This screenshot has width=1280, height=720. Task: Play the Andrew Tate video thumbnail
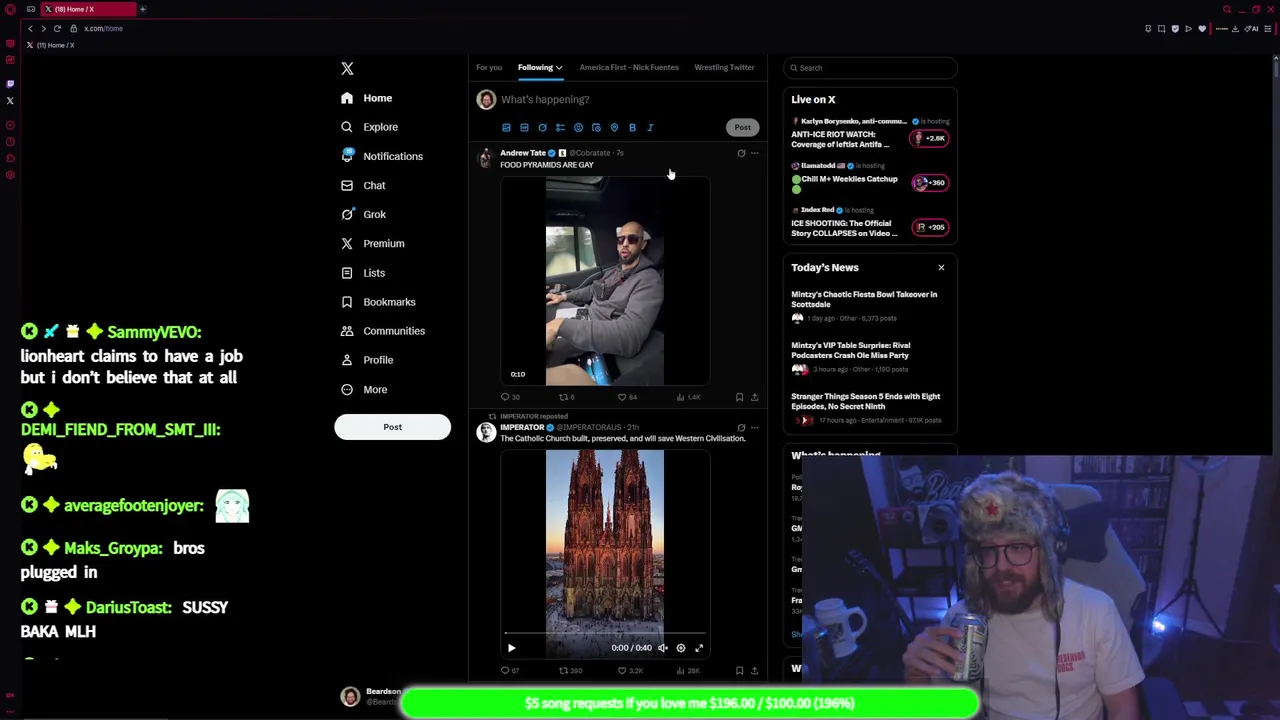click(605, 281)
